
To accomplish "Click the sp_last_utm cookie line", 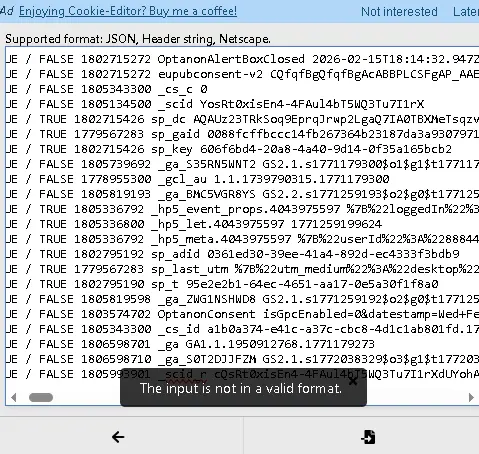I will 242,269.
